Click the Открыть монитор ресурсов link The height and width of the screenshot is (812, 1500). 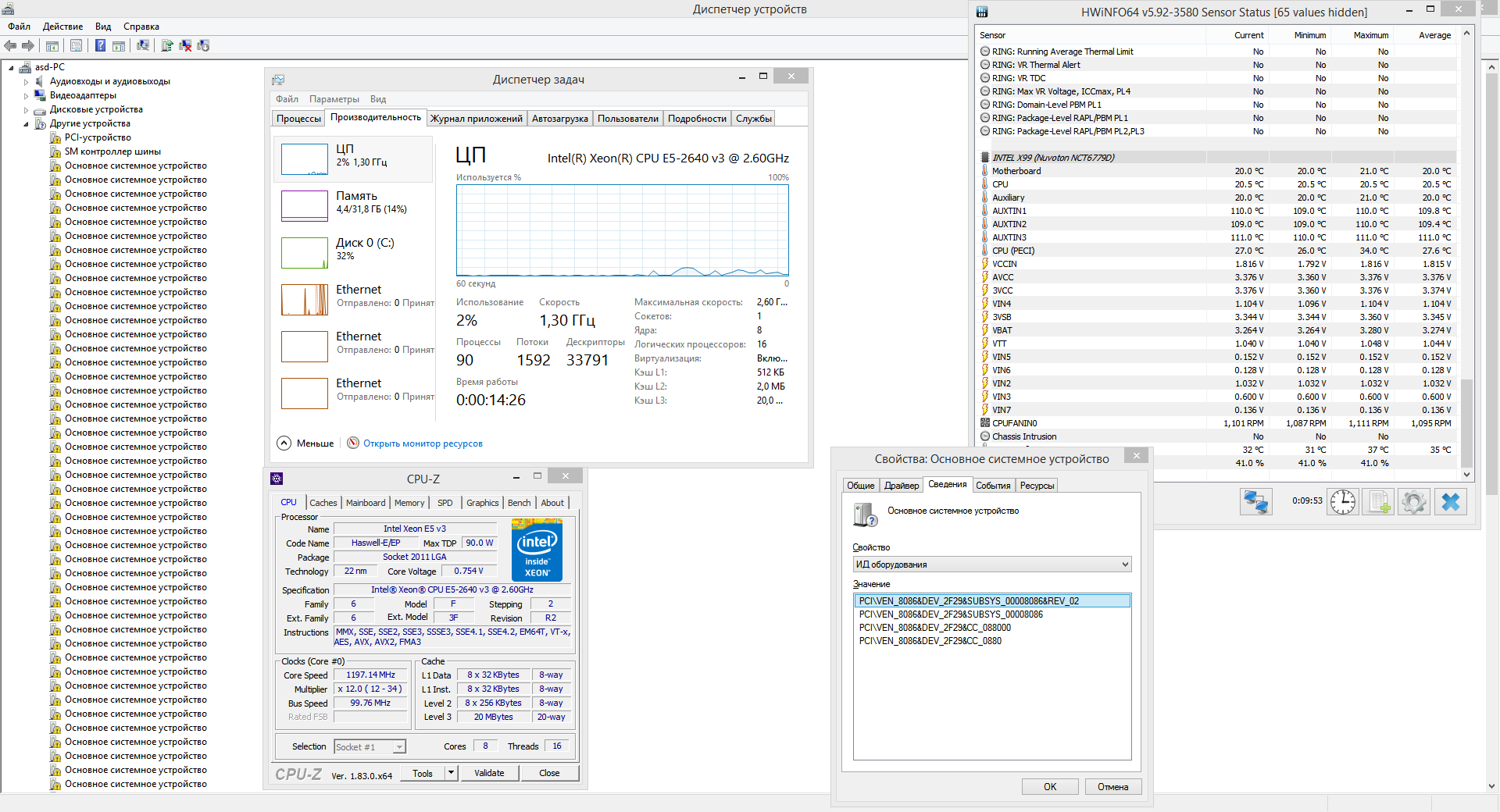(x=423, y=443)
